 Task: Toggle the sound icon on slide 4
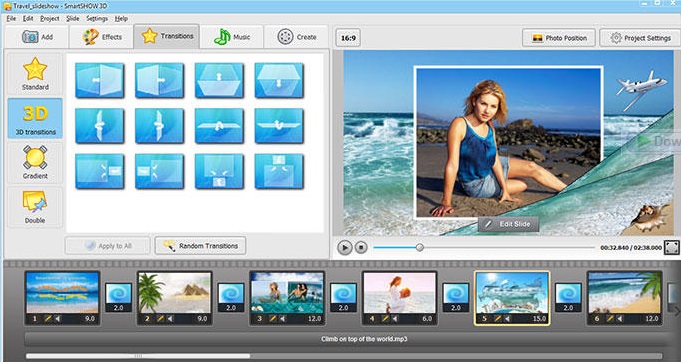point(395,319)
